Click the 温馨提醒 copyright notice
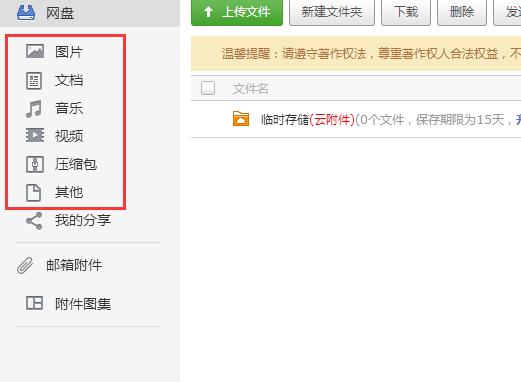Image resolution: width=521 pixels, height=382 pixels. click(356, 54)
